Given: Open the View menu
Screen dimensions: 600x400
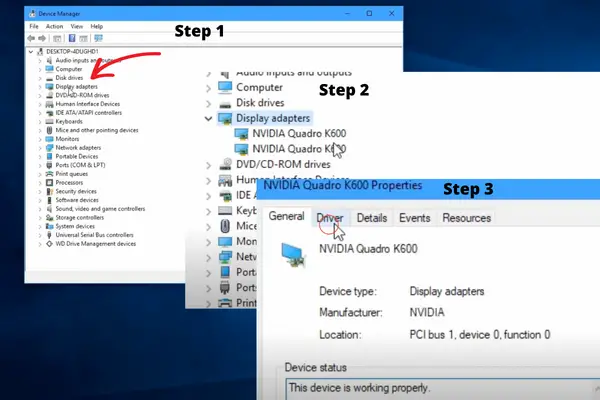Looking at the screenshot, I should 77,26.
